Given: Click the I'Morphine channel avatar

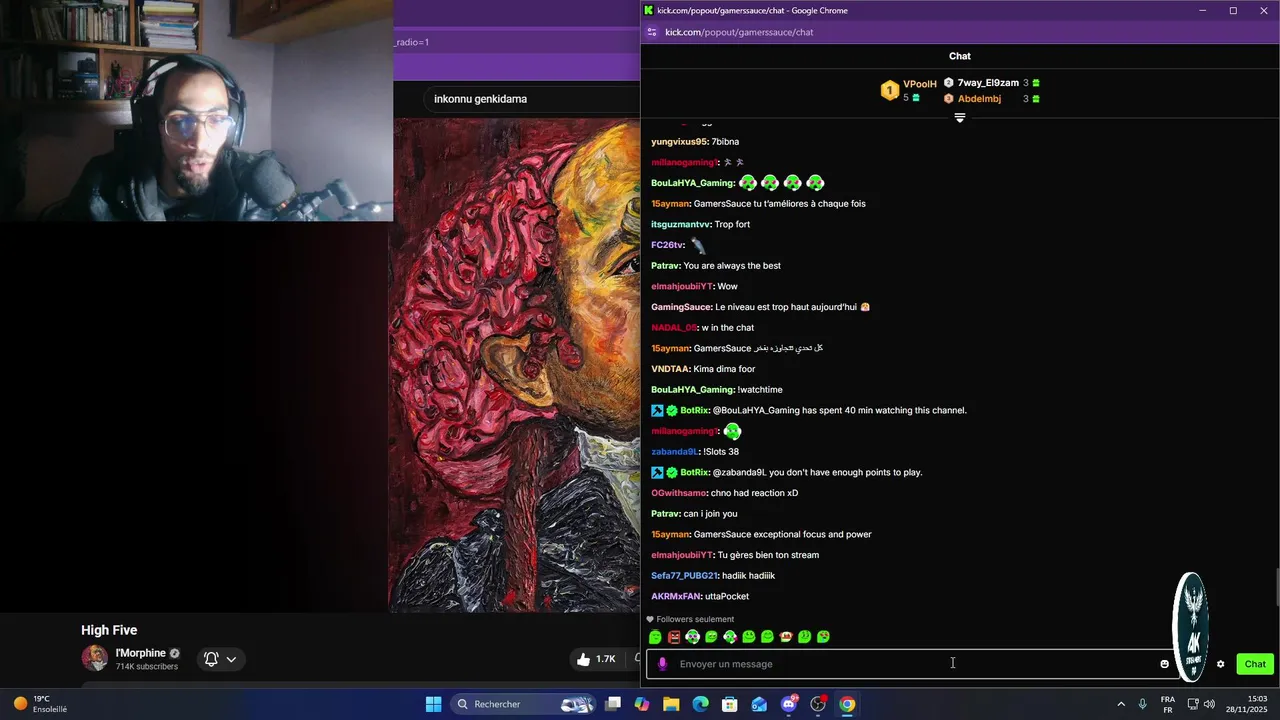Looking at the screenshot, I should tap(95, 658).
